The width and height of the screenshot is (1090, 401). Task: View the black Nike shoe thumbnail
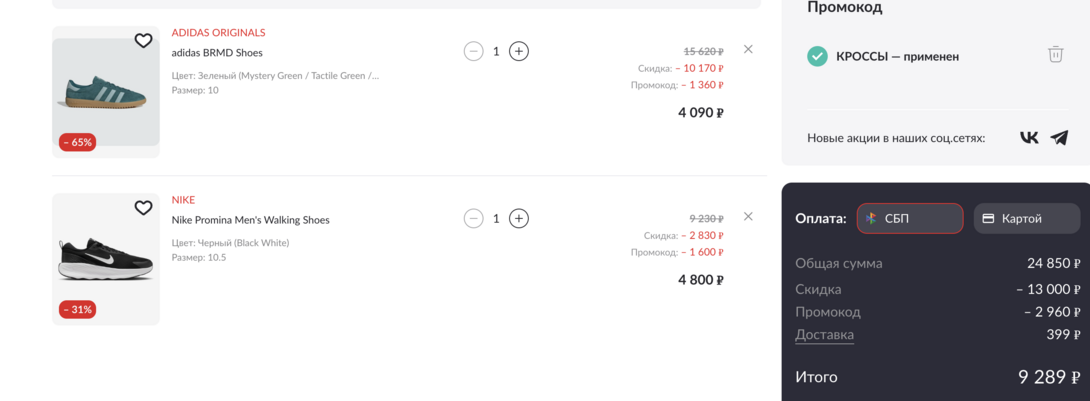pyautogui.click(x=106, y=258)
